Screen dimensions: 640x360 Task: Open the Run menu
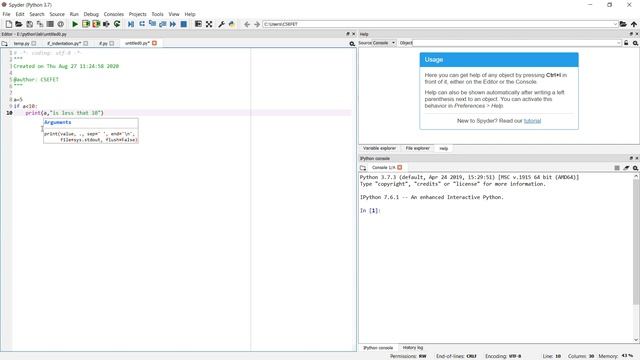click(74, 14)
